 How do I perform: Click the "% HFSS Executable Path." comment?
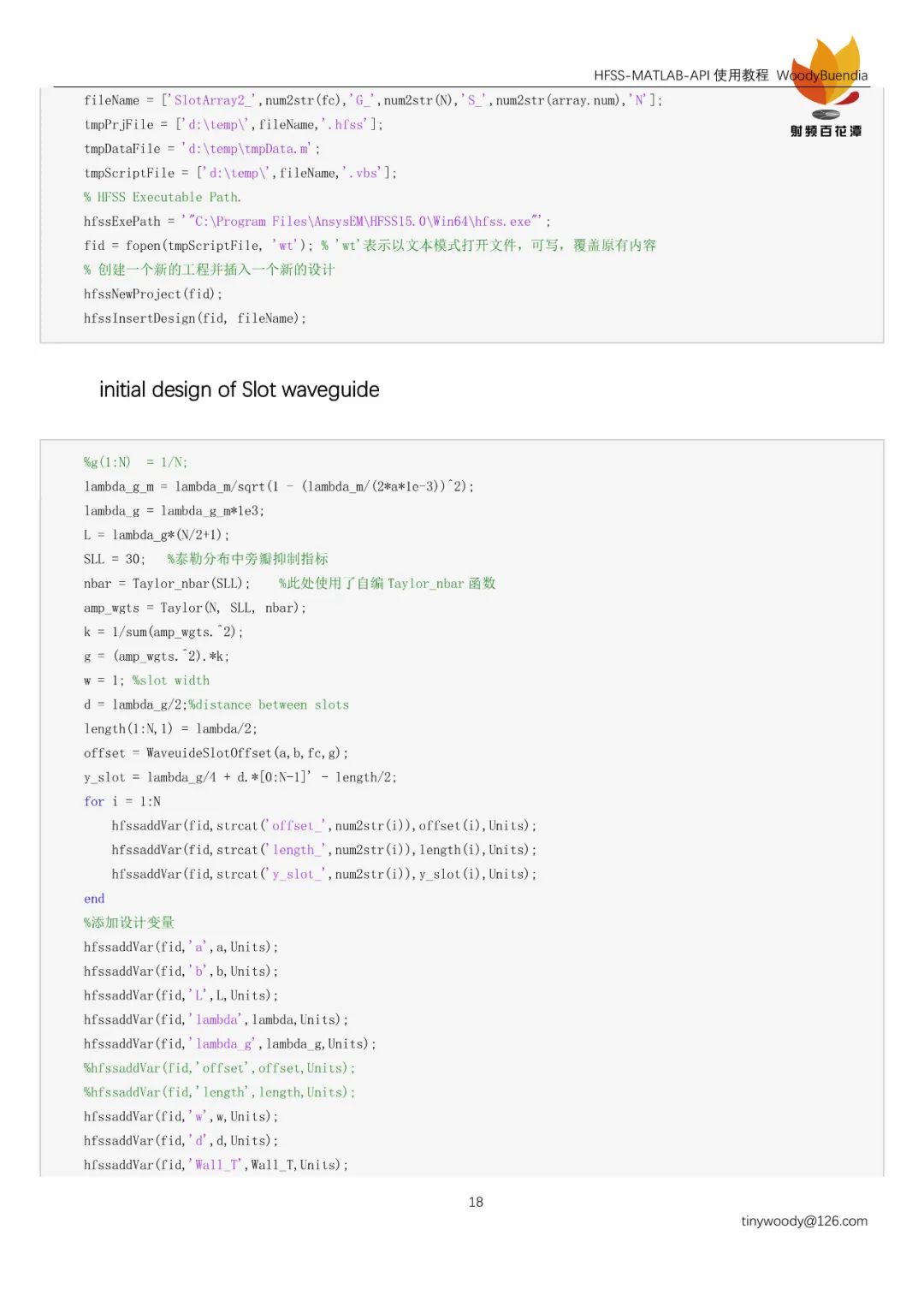point(163,197)
